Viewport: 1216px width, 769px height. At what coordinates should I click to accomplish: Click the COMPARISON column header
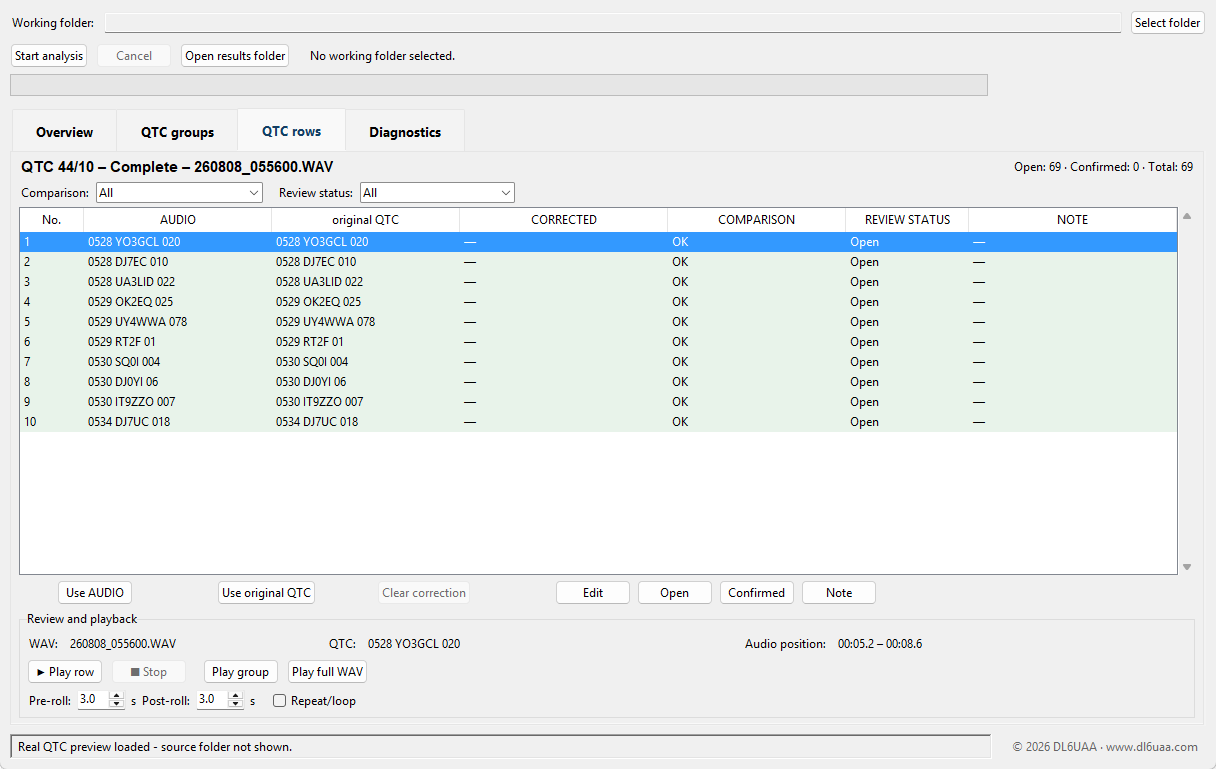click(x=757, y=220)
